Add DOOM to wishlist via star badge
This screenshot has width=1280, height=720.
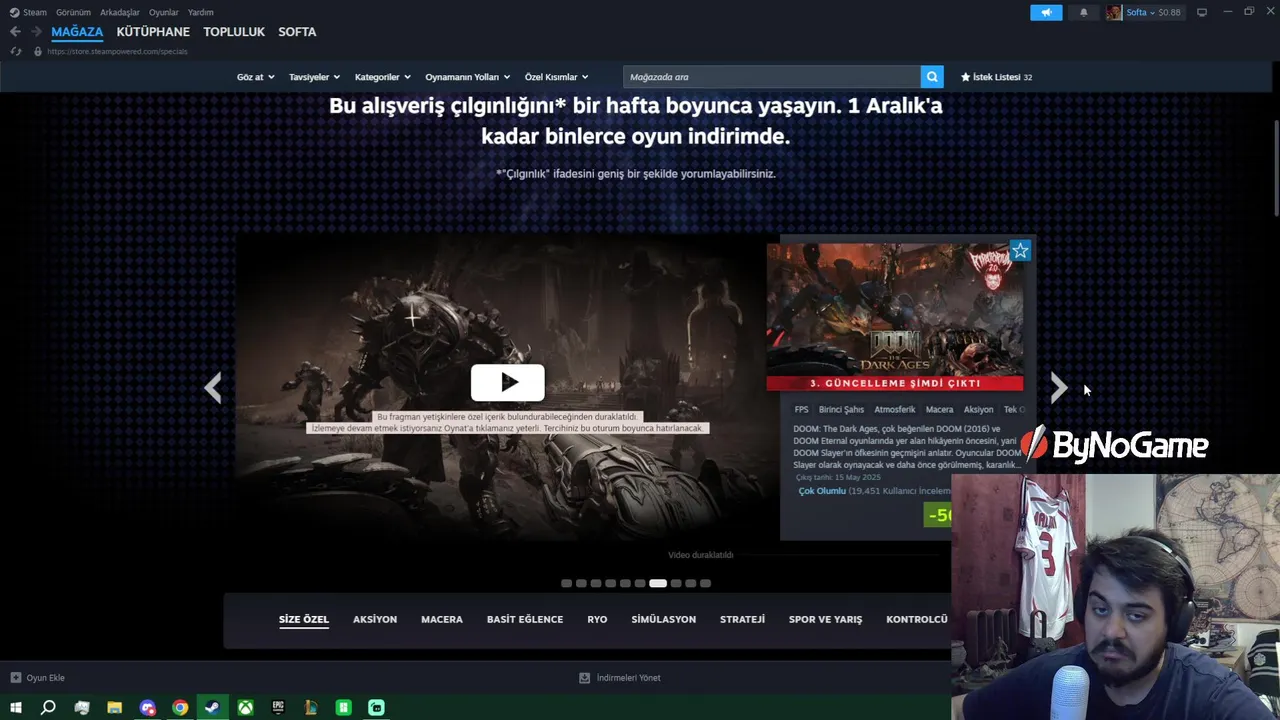point(1020,251)
